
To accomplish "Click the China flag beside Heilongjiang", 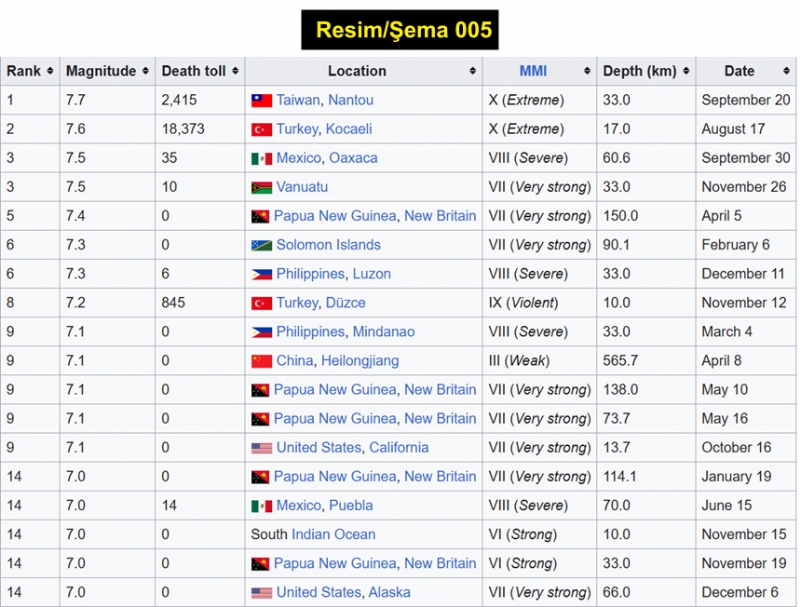I will tap(261, 362).
